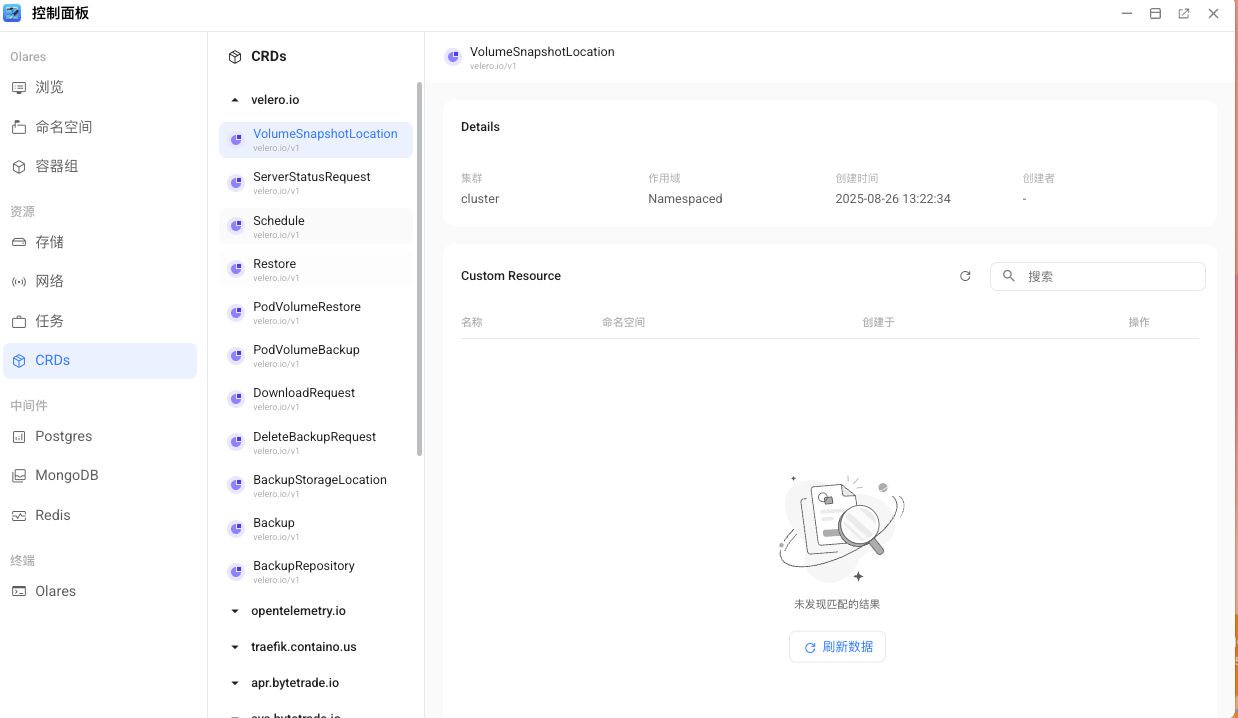Click the 刷新数据 refresh data button
The height and width of the screenshot is (718, 1238).
[x=837, y=647]
